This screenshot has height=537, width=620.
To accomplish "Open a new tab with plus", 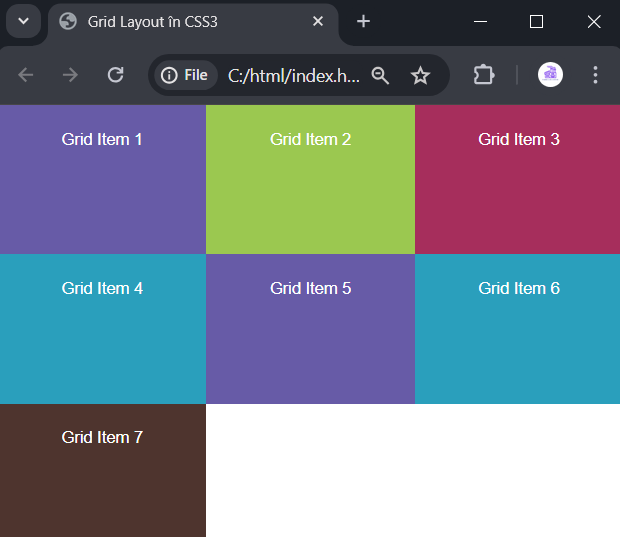I will click(x=363, y=21).
